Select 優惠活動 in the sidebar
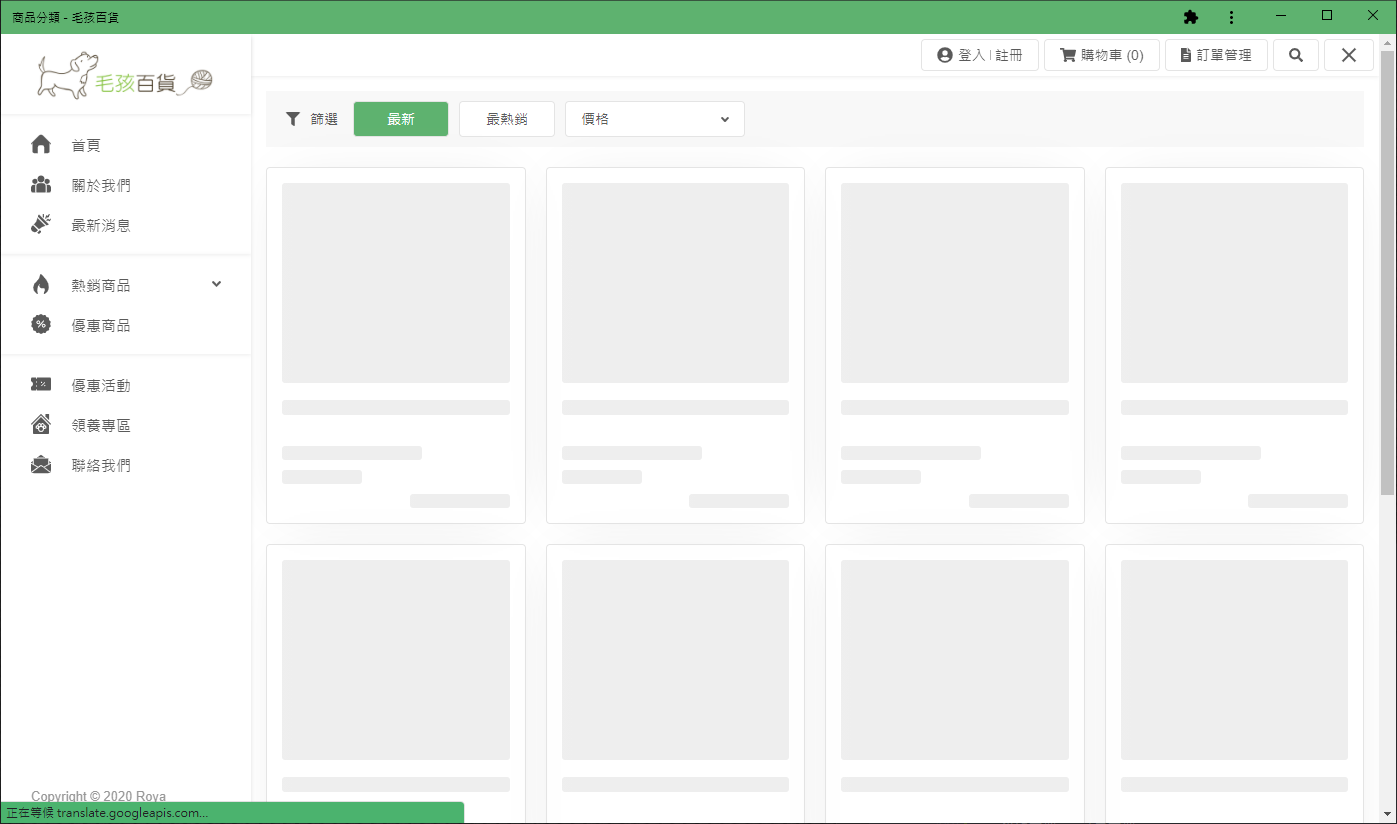1397x824 pixels. point(101,385)
